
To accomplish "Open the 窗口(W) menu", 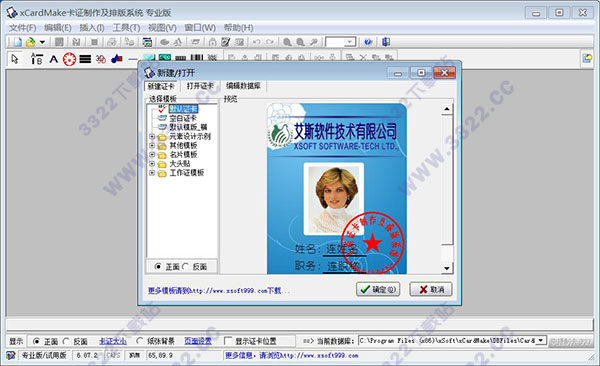I will click(x=200, y=28).
